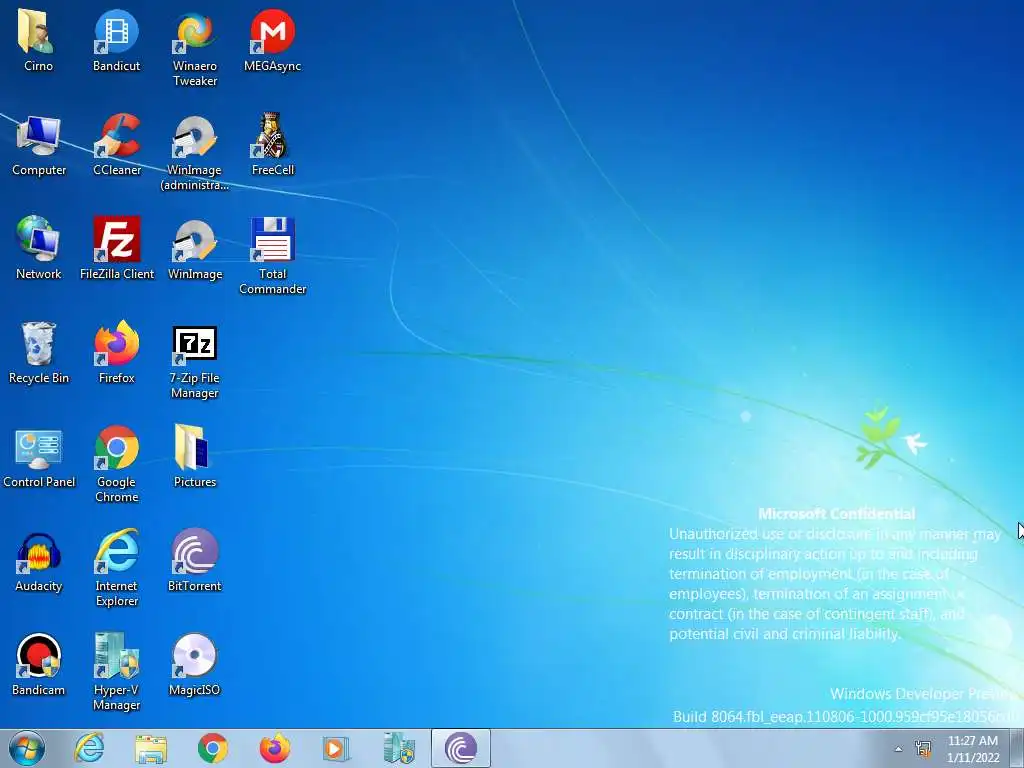Image resolution: width=1024 pixels, height=768 pixels.
Task: Open the 7-Zip File Manager shortcut
Action: coord(195,360)
